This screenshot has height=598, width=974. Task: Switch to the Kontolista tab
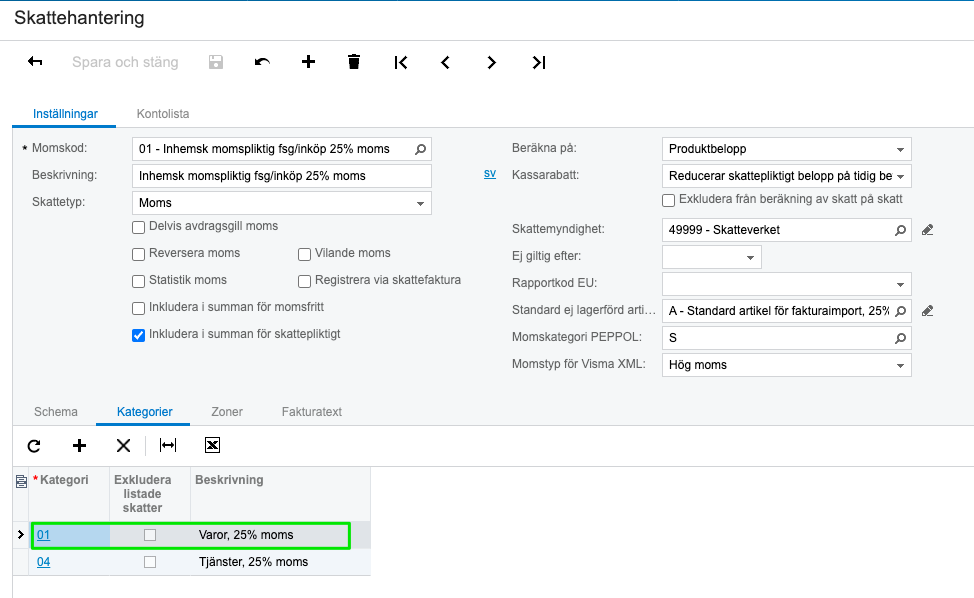163,114
